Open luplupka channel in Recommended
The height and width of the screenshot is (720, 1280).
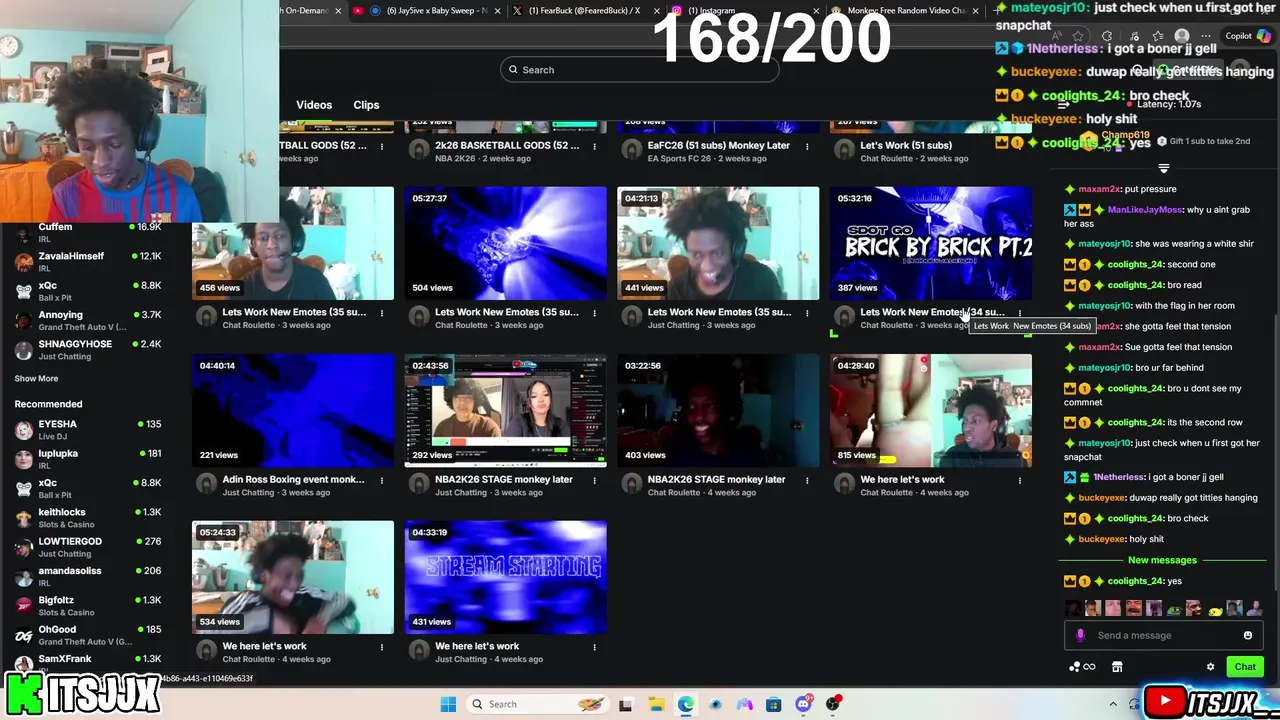pyautogui.click(x=88, y=459)
